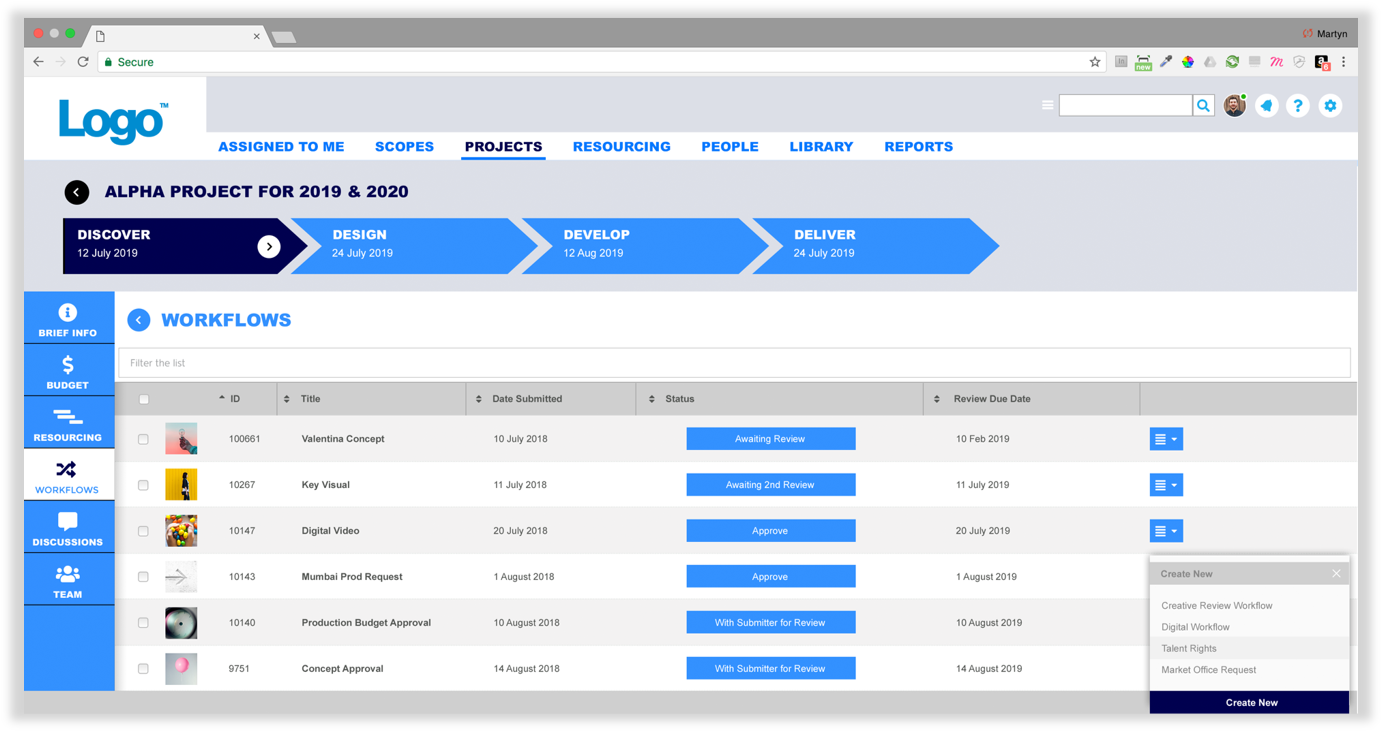
Task: Click the arrow circle in Discover phase
Action: 269,246
